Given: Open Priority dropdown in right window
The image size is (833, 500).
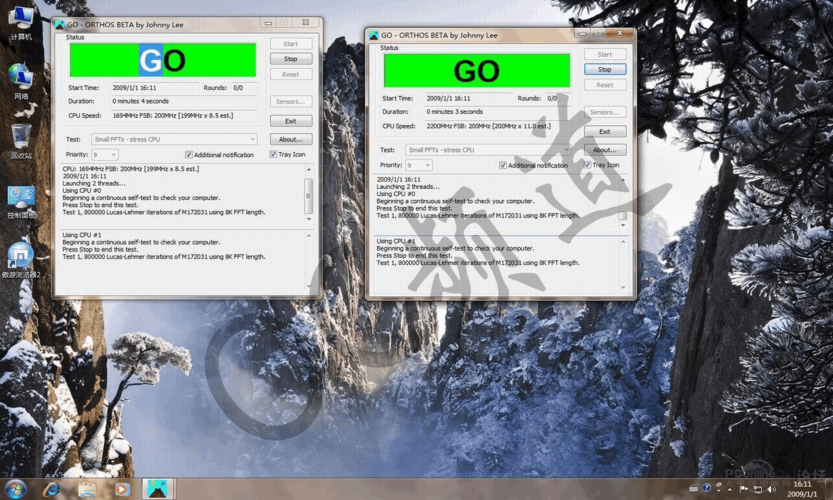Looking at the screenshot, I should [x=419, y=165].
